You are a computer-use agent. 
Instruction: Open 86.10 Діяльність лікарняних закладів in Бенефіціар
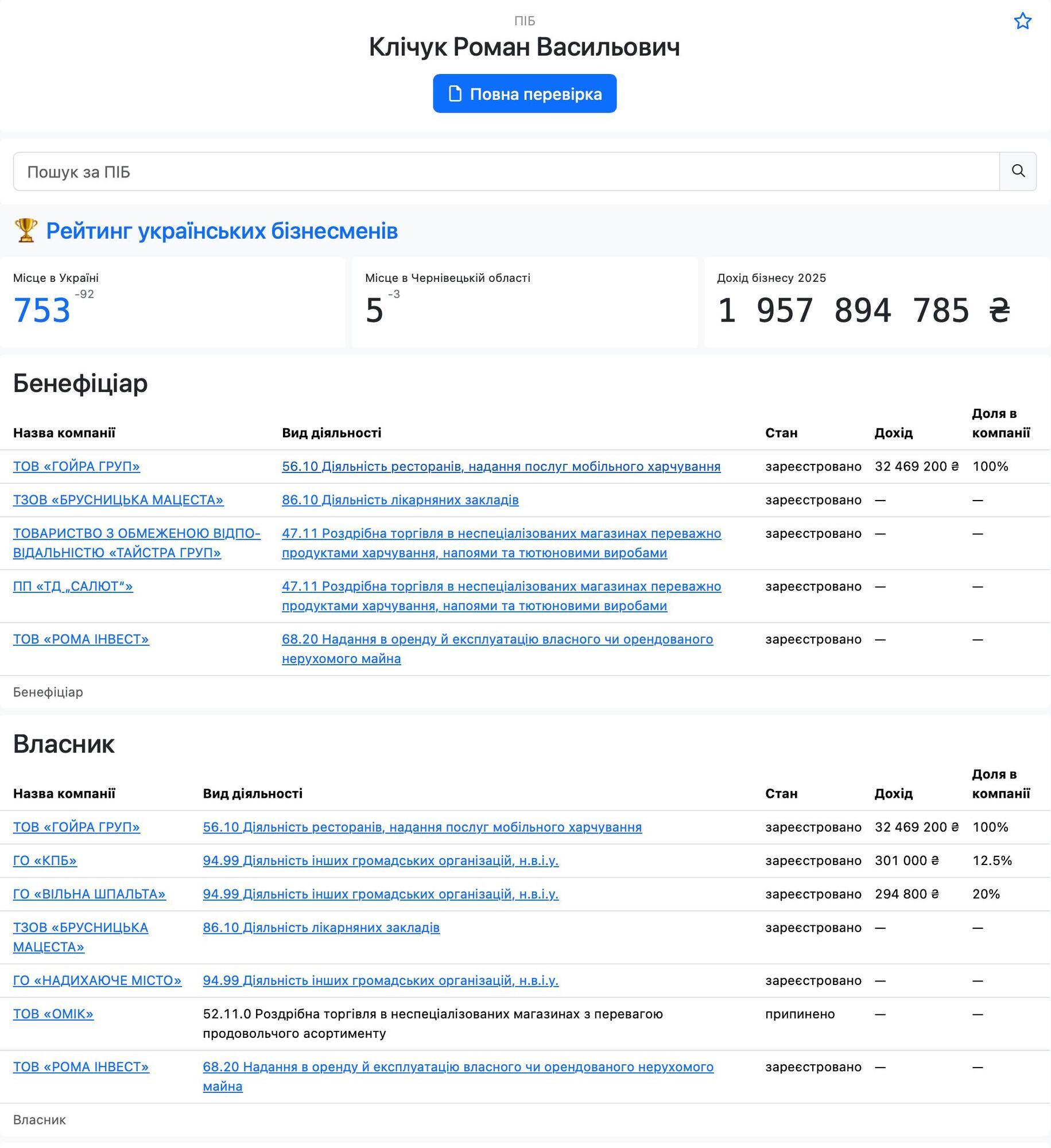400,500
